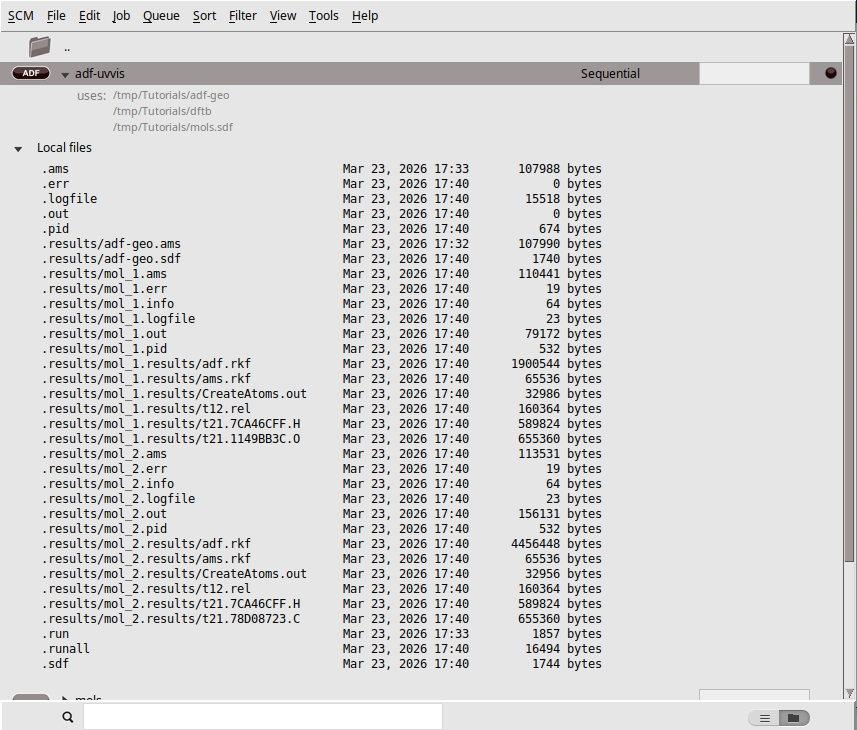The height and width of the screenshot is (730, 857).
Task: Collapse the Local files section
Action: click(x=18, y=147)
